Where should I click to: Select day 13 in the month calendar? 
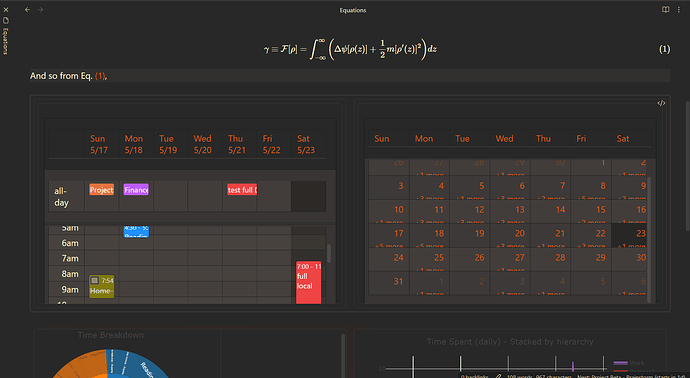coord(510,211)
